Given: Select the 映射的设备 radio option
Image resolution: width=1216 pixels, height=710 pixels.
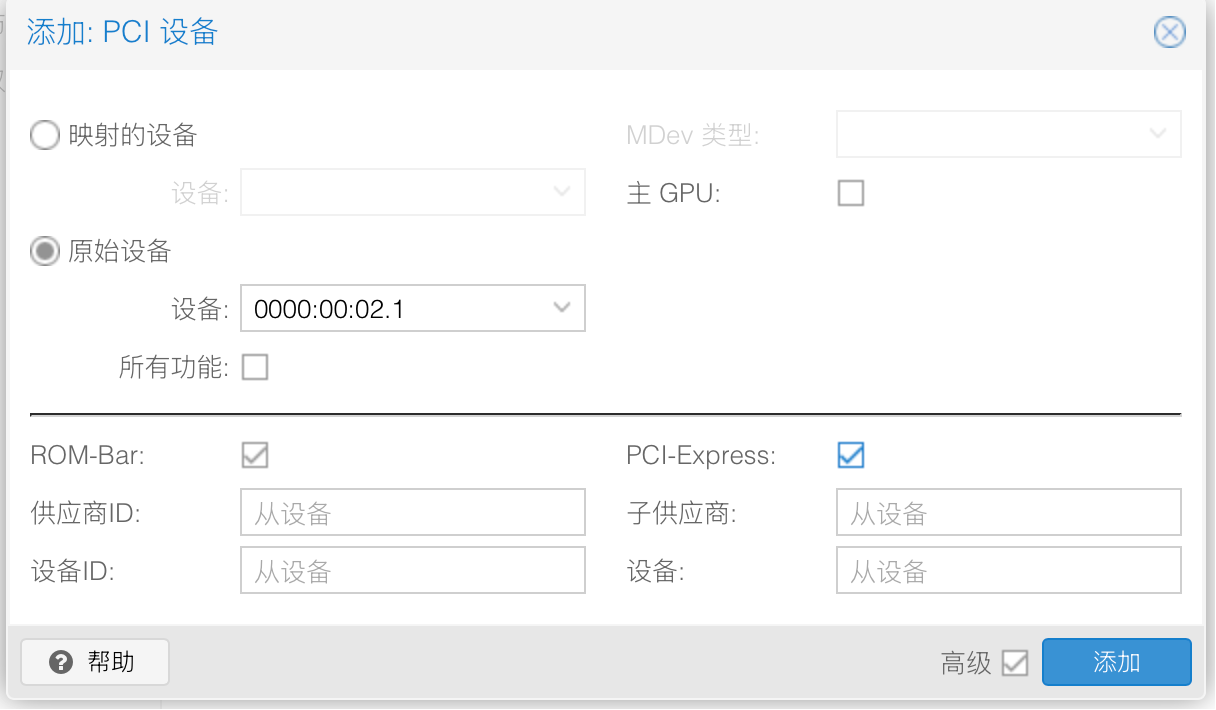Looking at the screenshot, I should coord(45,135).
